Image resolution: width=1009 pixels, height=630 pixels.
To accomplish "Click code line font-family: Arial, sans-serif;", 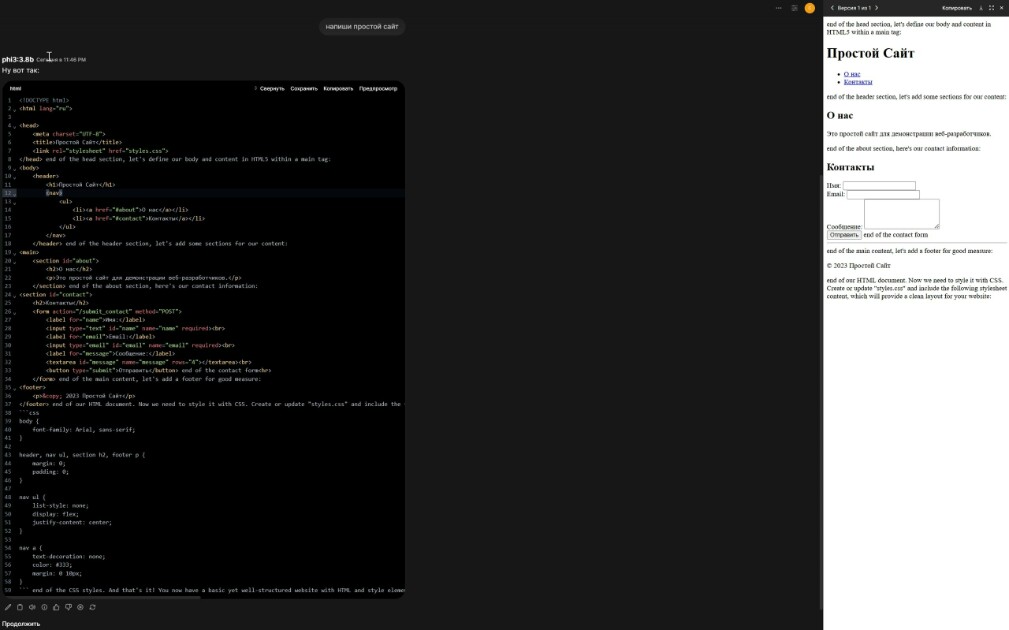I will tap(84, 429).
